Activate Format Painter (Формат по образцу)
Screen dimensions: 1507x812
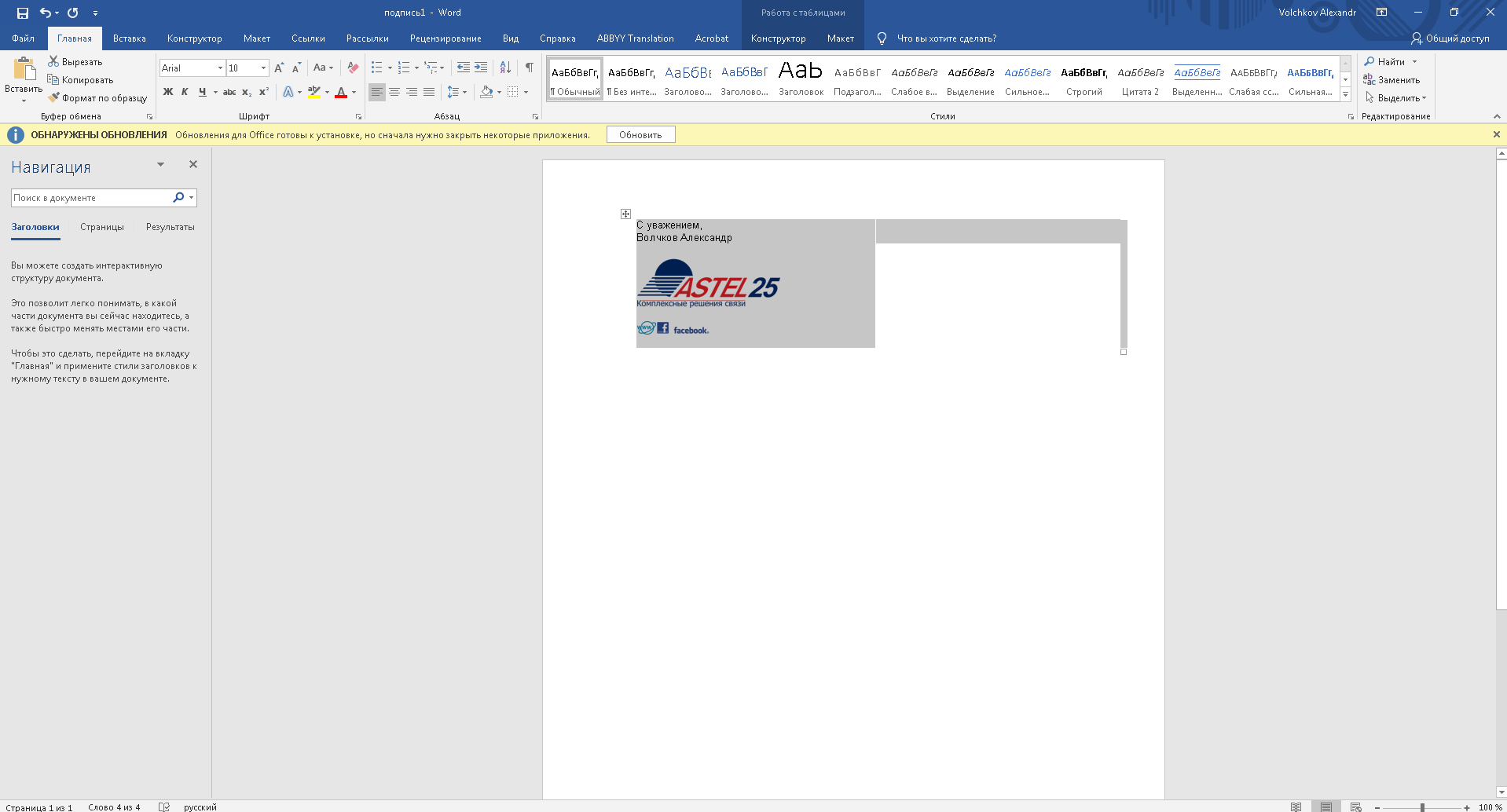point(97,97)
